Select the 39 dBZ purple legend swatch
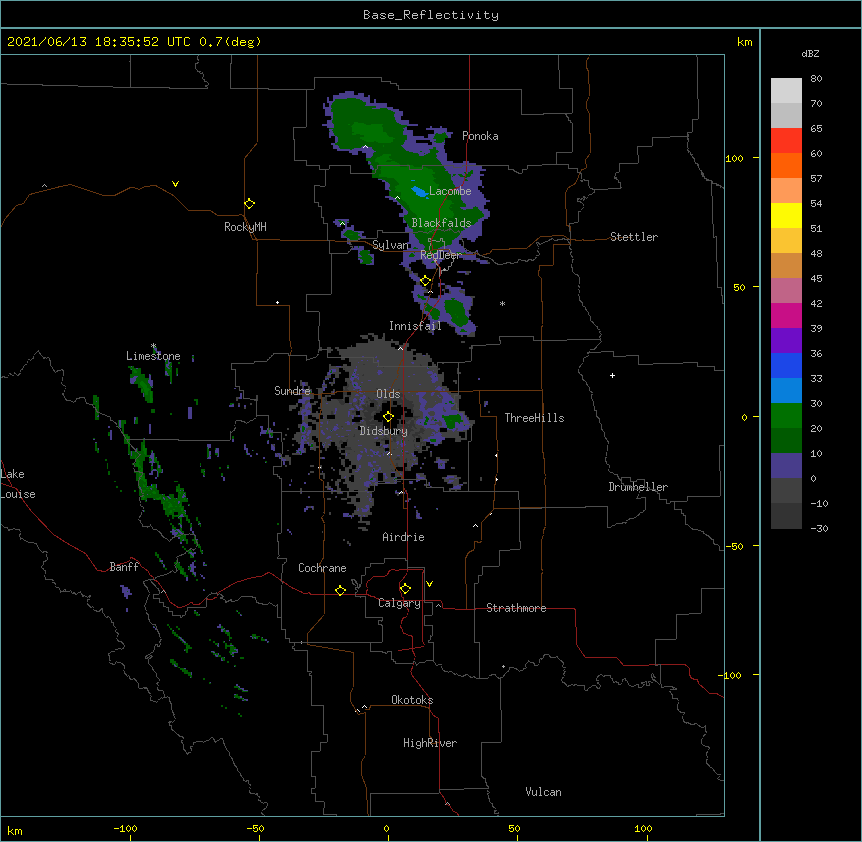Viewport: 862px width, 842px height. point(786,341)
